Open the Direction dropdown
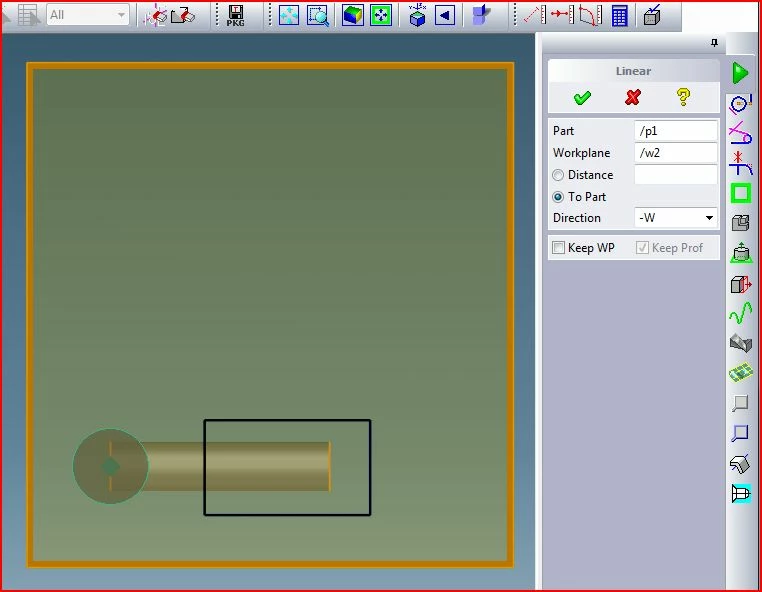This screenshot has height=592, width=762. [675, 218]
